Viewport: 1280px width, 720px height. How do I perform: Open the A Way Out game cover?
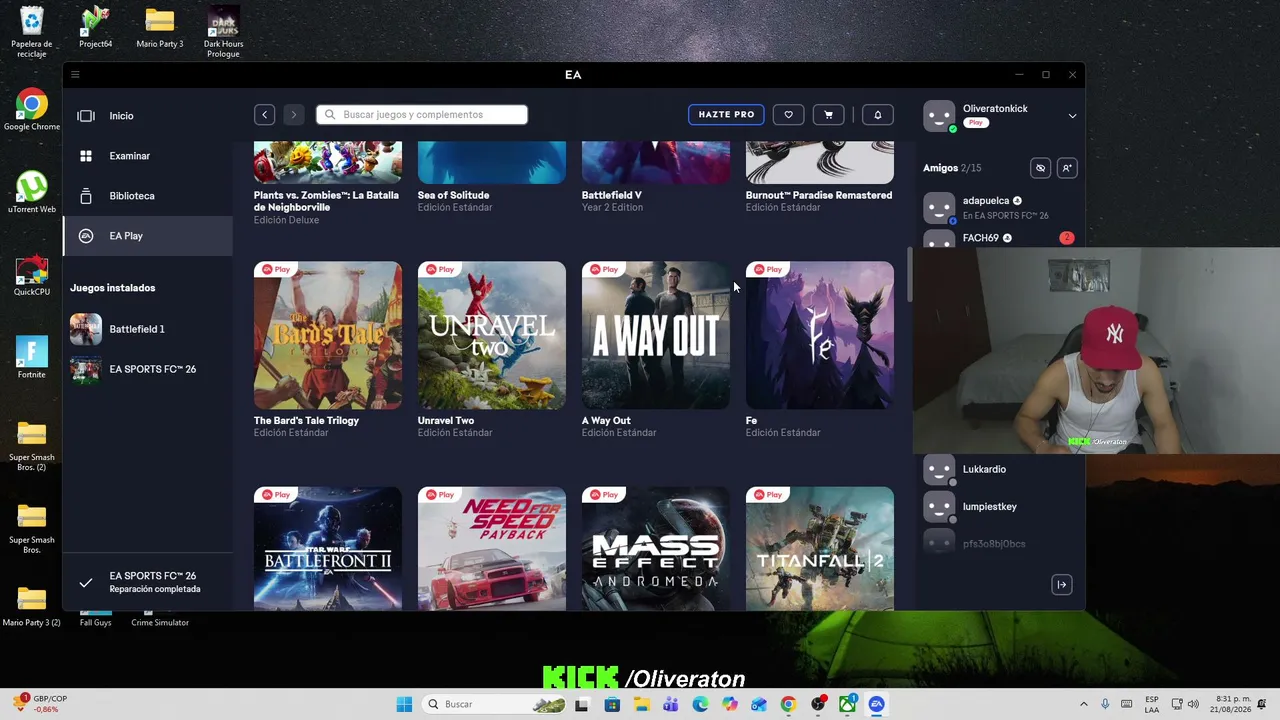(656, 335)
